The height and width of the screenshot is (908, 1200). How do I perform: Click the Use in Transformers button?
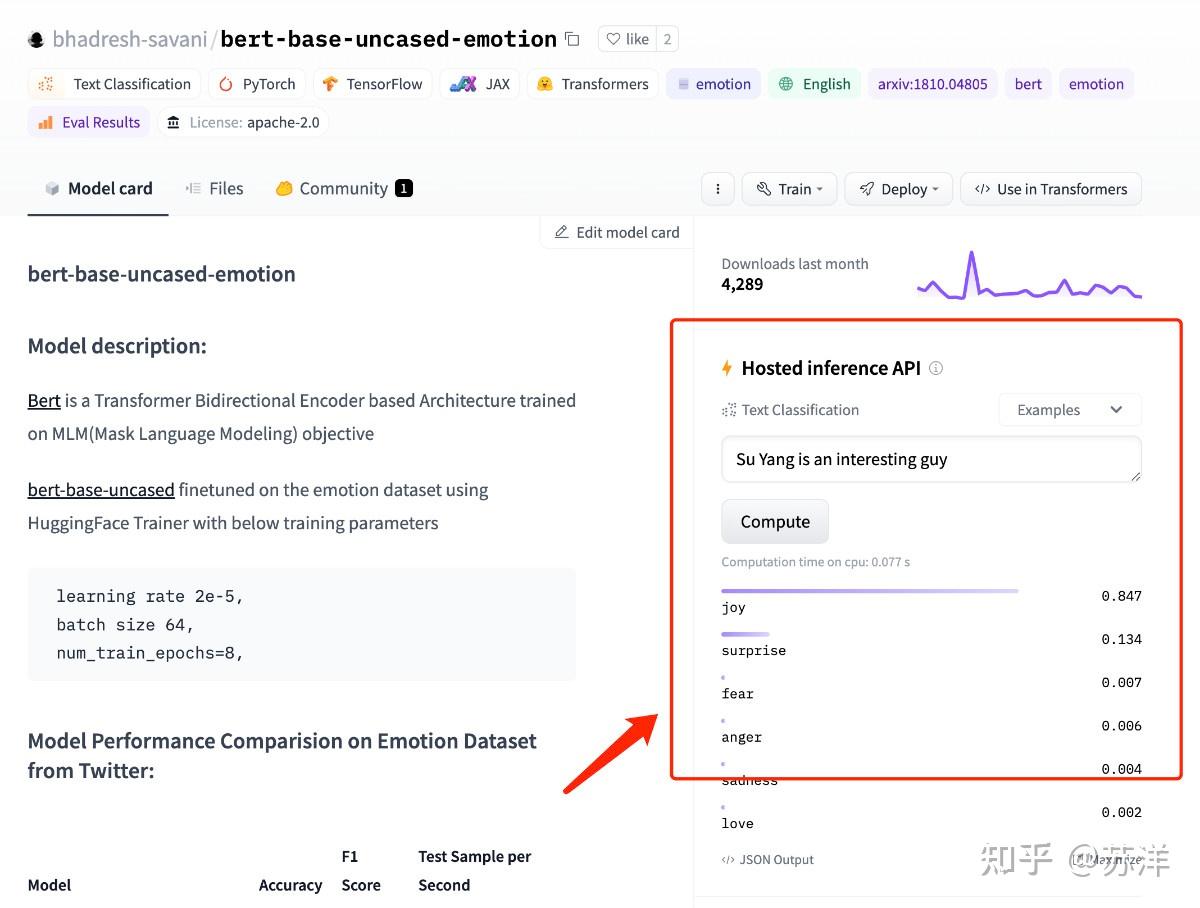click(1050, 189)
